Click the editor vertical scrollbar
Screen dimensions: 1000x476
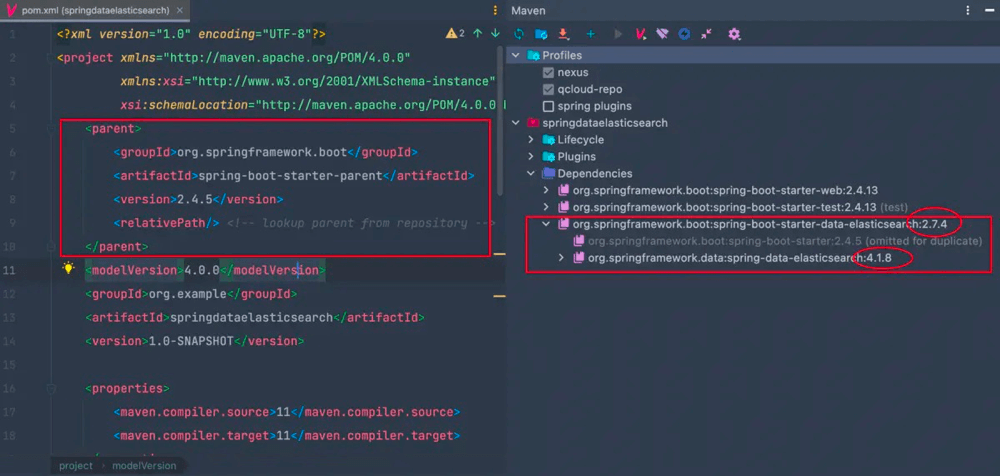point(501,121)
